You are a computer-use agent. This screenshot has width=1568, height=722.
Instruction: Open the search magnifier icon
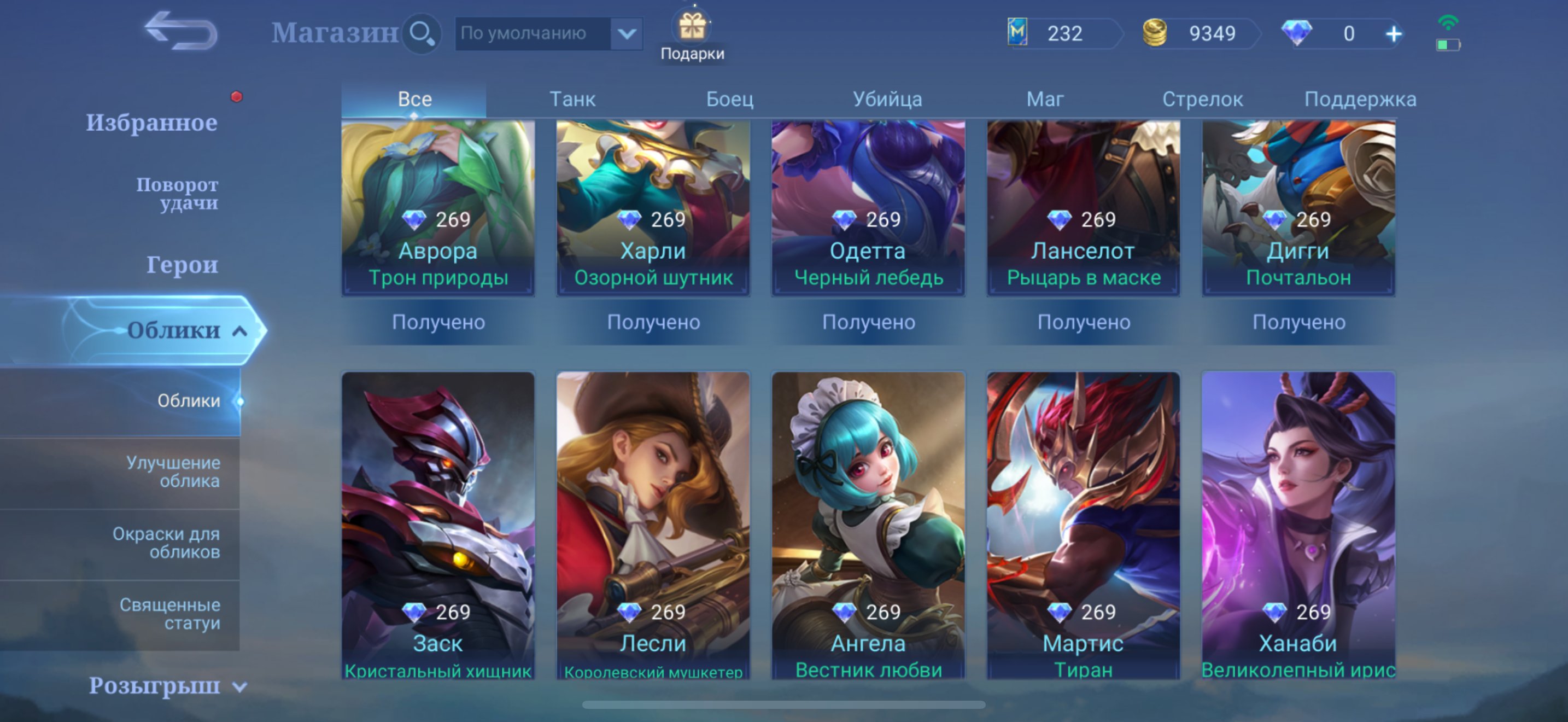click(422, 33)
